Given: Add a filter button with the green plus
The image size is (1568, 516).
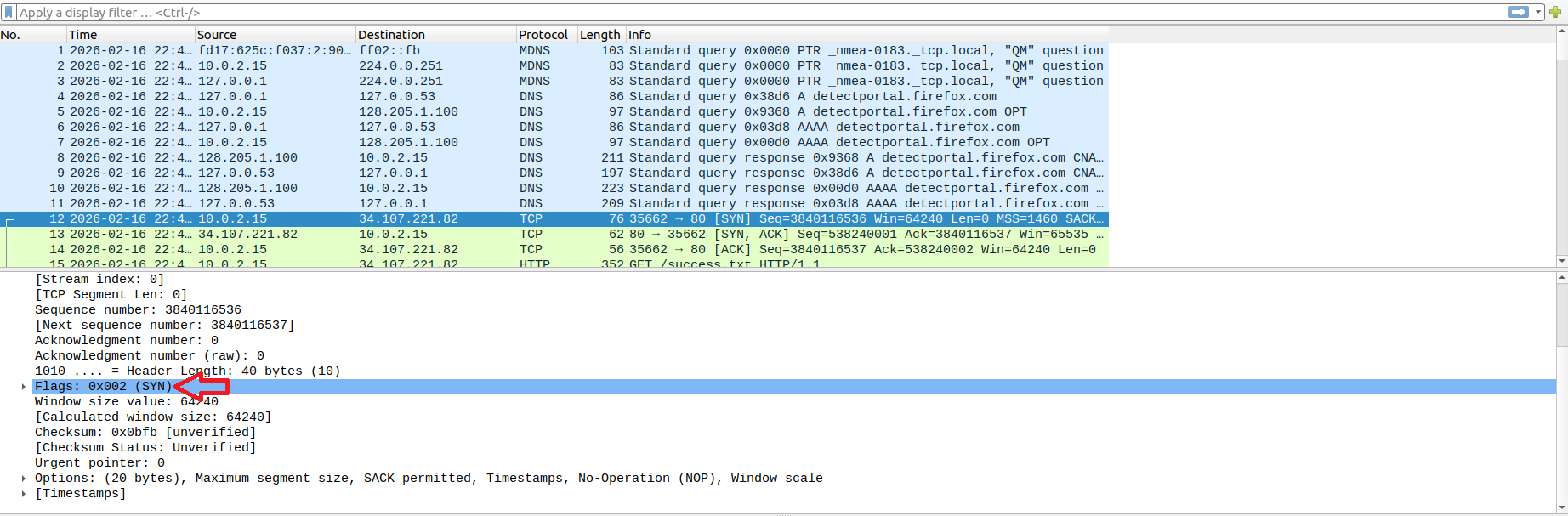Looking at the screenshot, I should (x=1555, y=12).
